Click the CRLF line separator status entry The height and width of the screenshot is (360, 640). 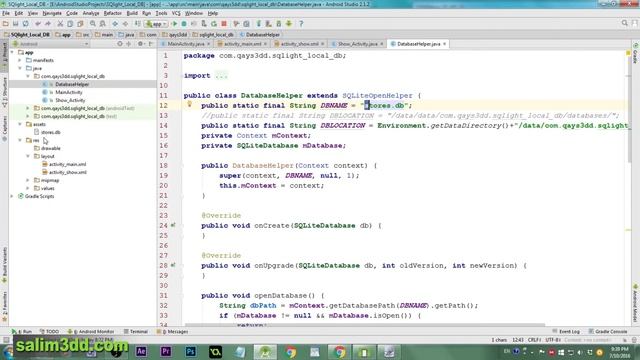click(x=534, y=340)
